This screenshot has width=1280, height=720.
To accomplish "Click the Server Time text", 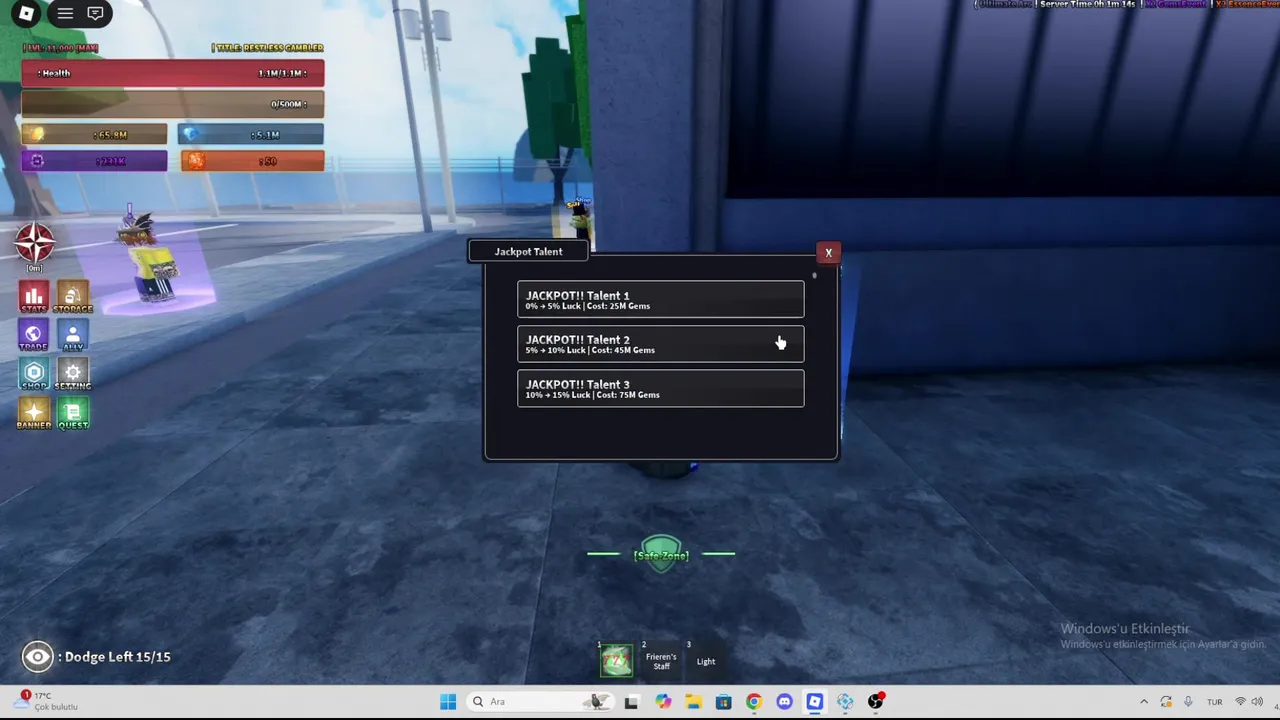I will tap(1087, 4).
